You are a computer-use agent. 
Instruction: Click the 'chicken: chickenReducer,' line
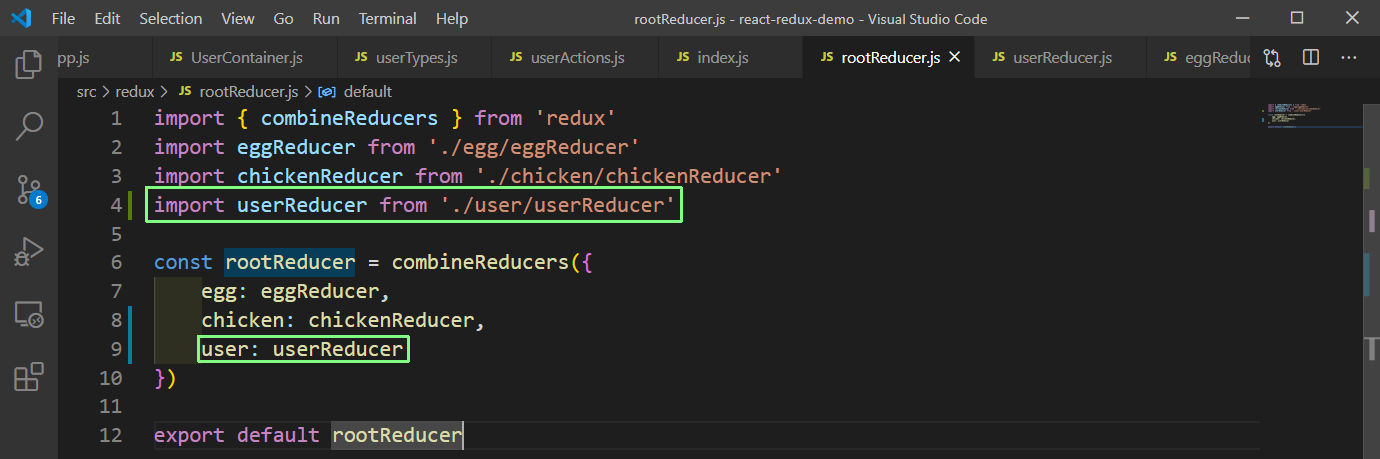coord(343,320)
